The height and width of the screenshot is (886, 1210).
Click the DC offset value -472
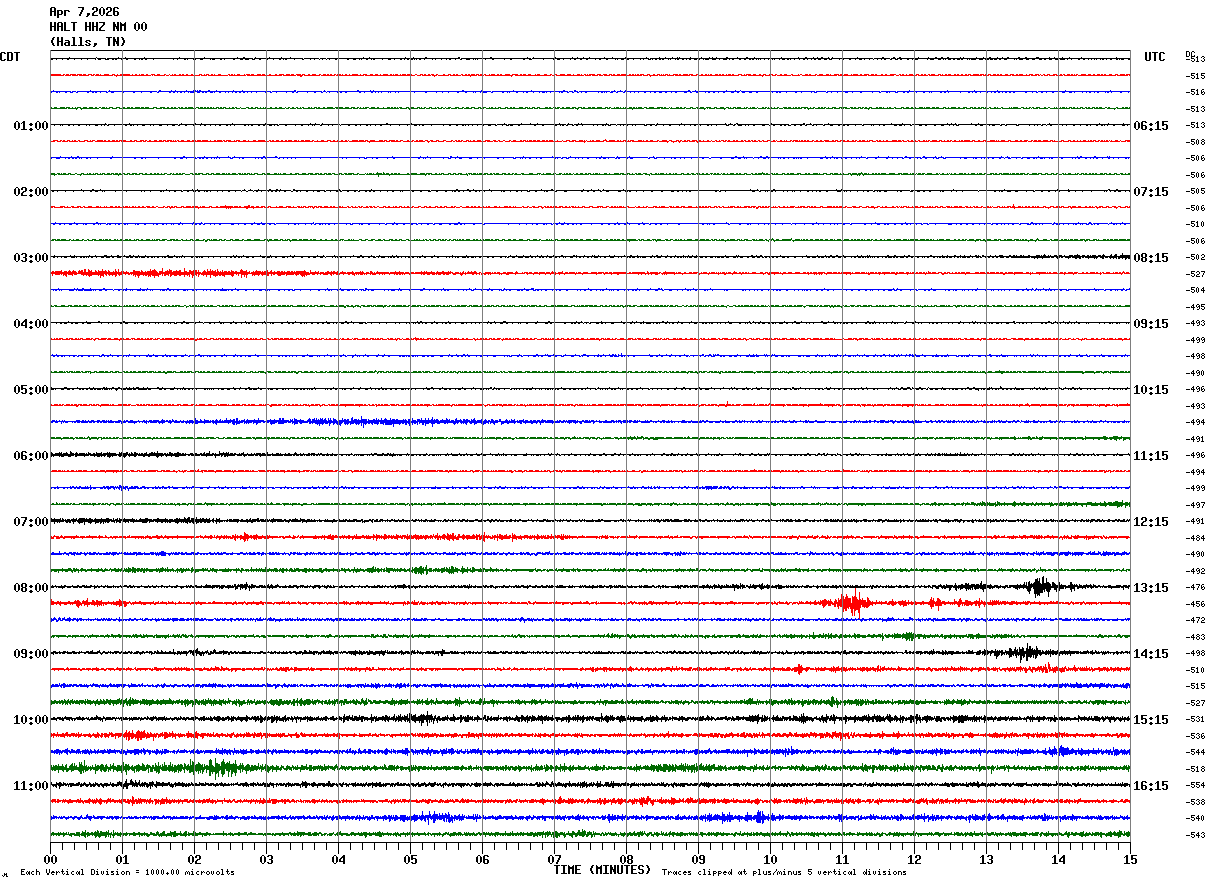[x=1195, y=621]
